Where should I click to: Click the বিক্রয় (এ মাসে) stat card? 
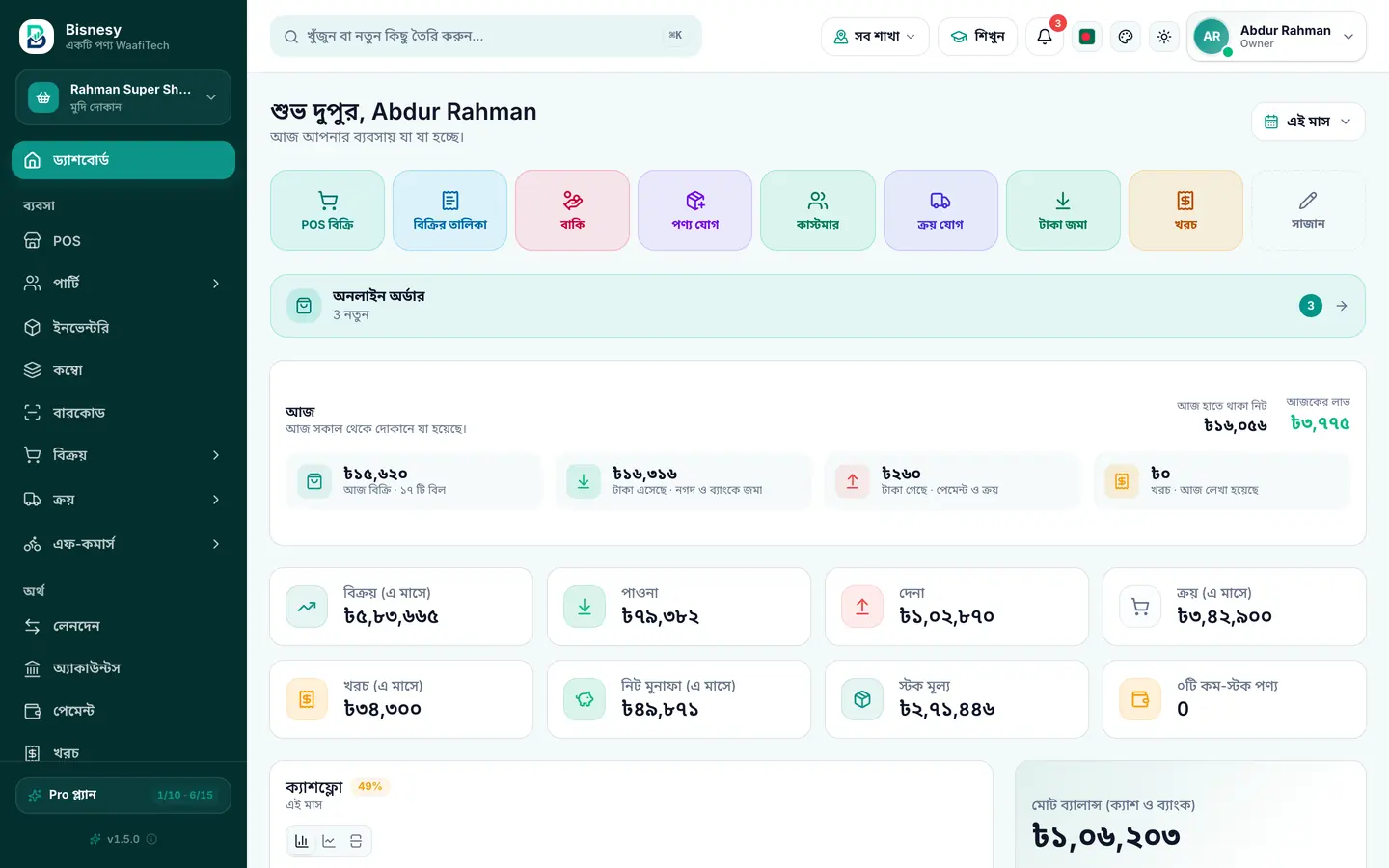click(x=401, y=607)
